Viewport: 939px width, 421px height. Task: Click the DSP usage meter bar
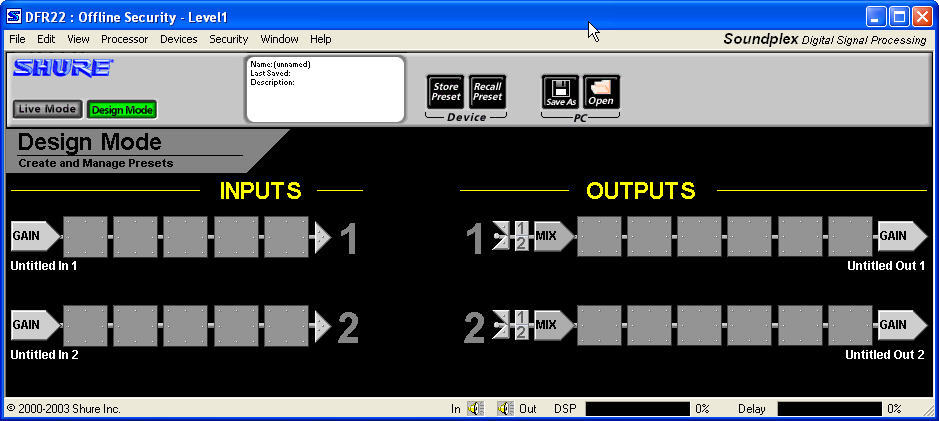click(x=638, y=409)
